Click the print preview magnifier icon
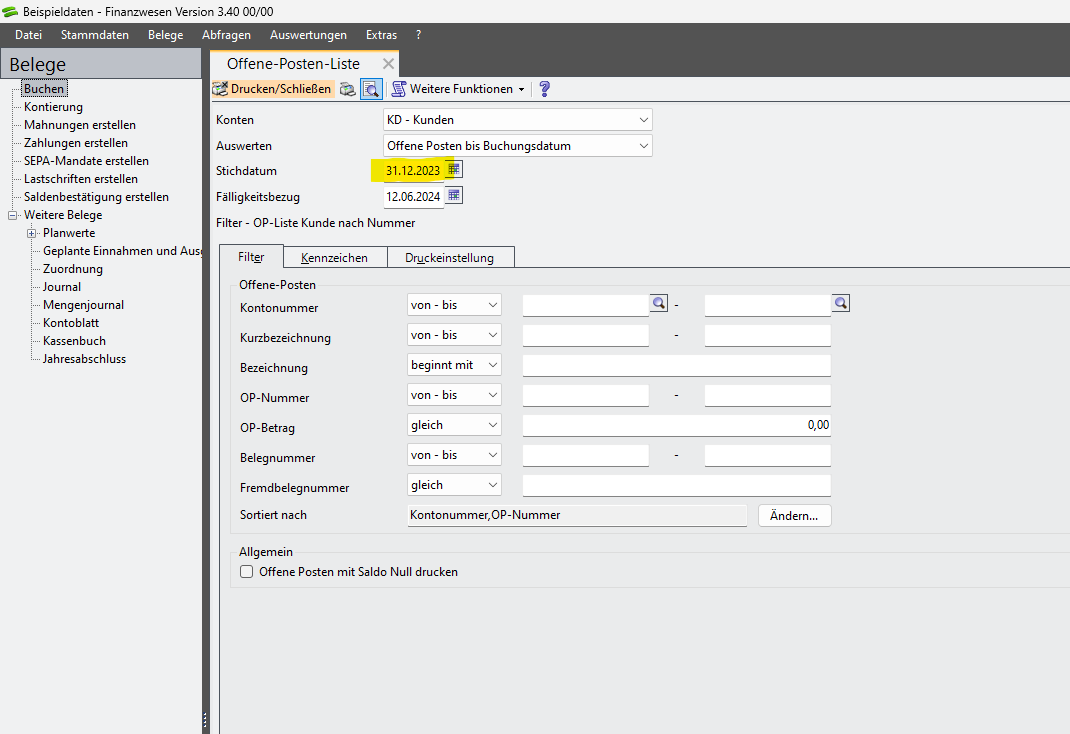 (371, 89)
